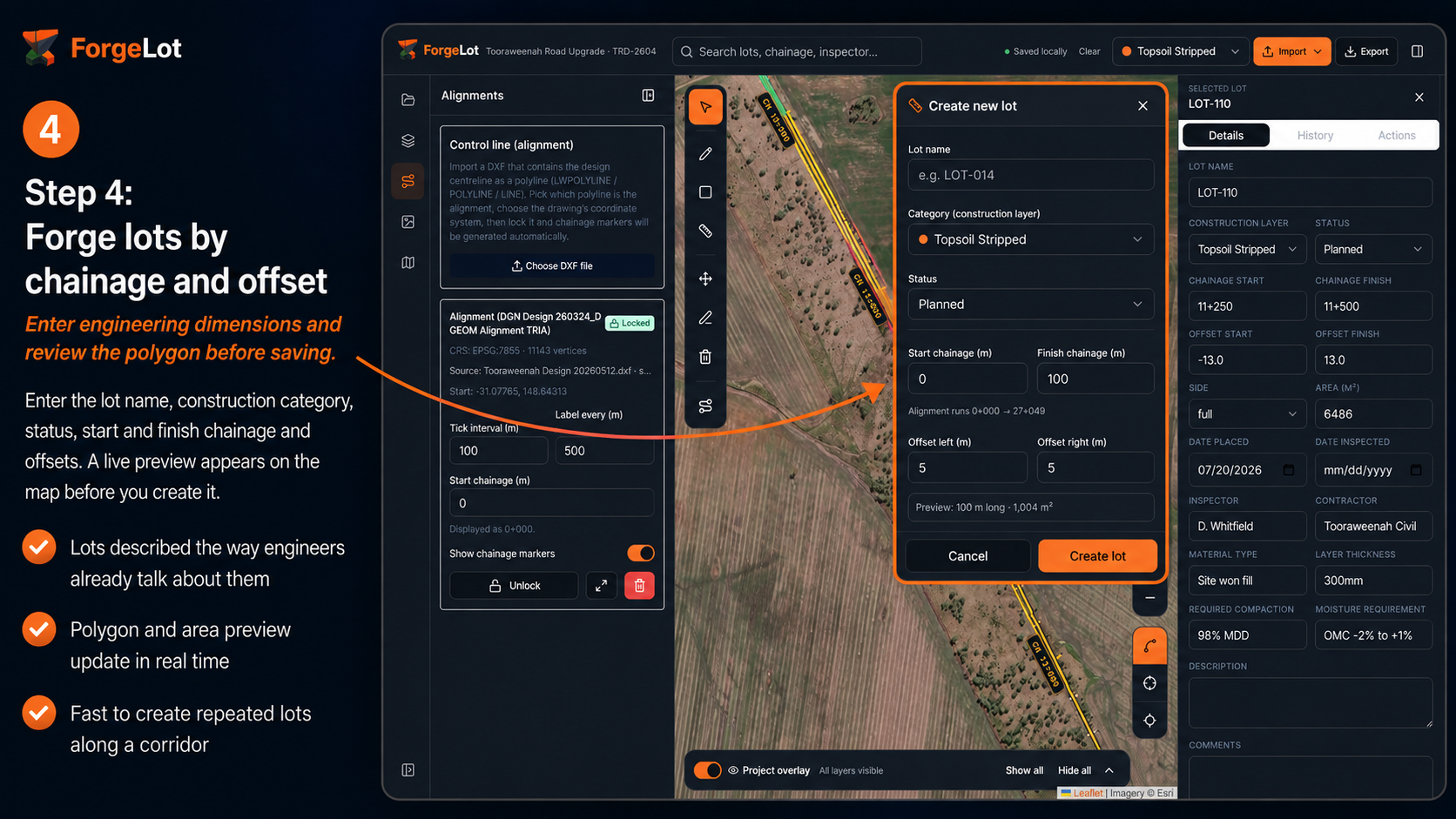Select the ruler measure tool

coord(705,231)
